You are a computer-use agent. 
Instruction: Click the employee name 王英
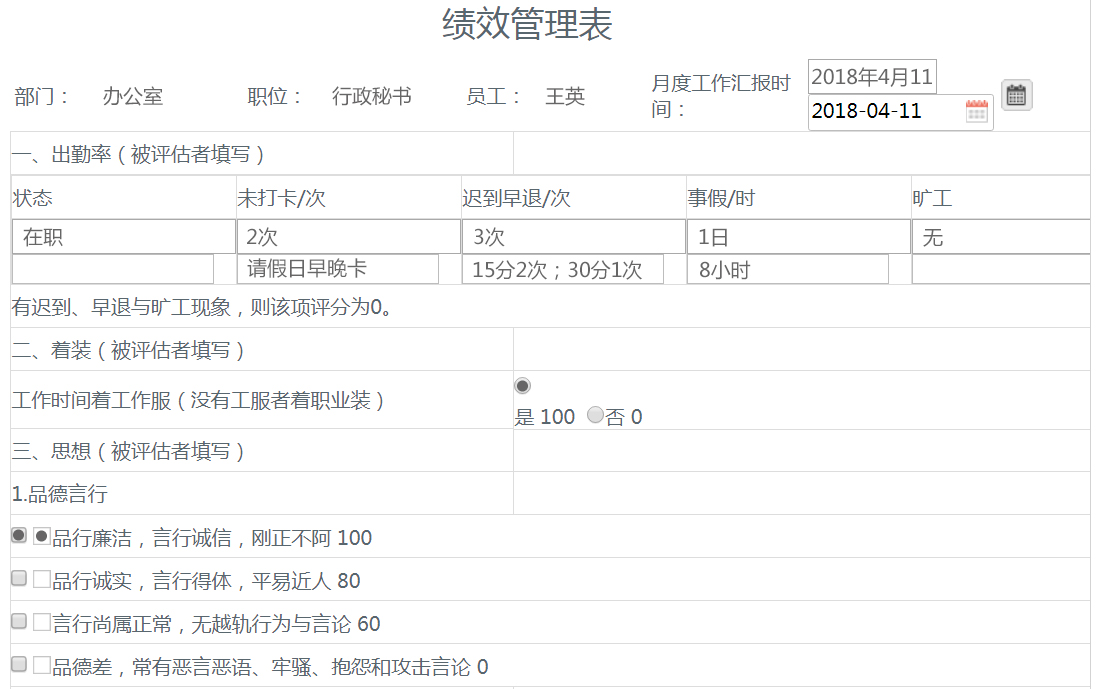coord(564,96)
